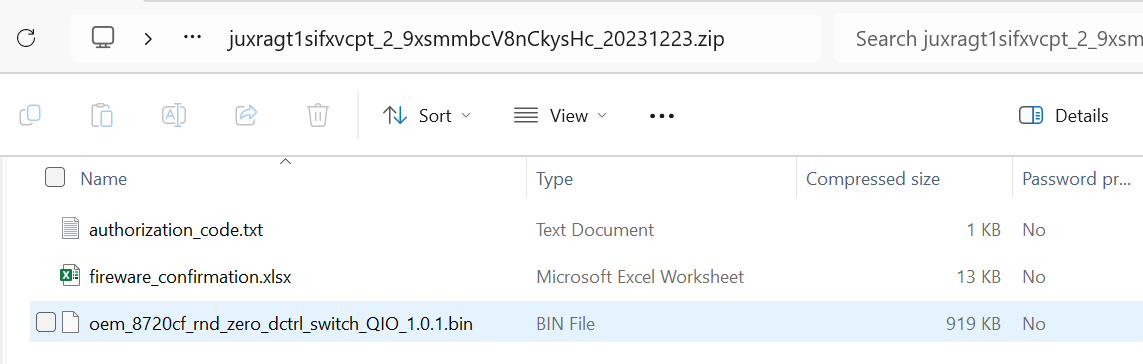Sort by the Type column header

pos(661,179)
